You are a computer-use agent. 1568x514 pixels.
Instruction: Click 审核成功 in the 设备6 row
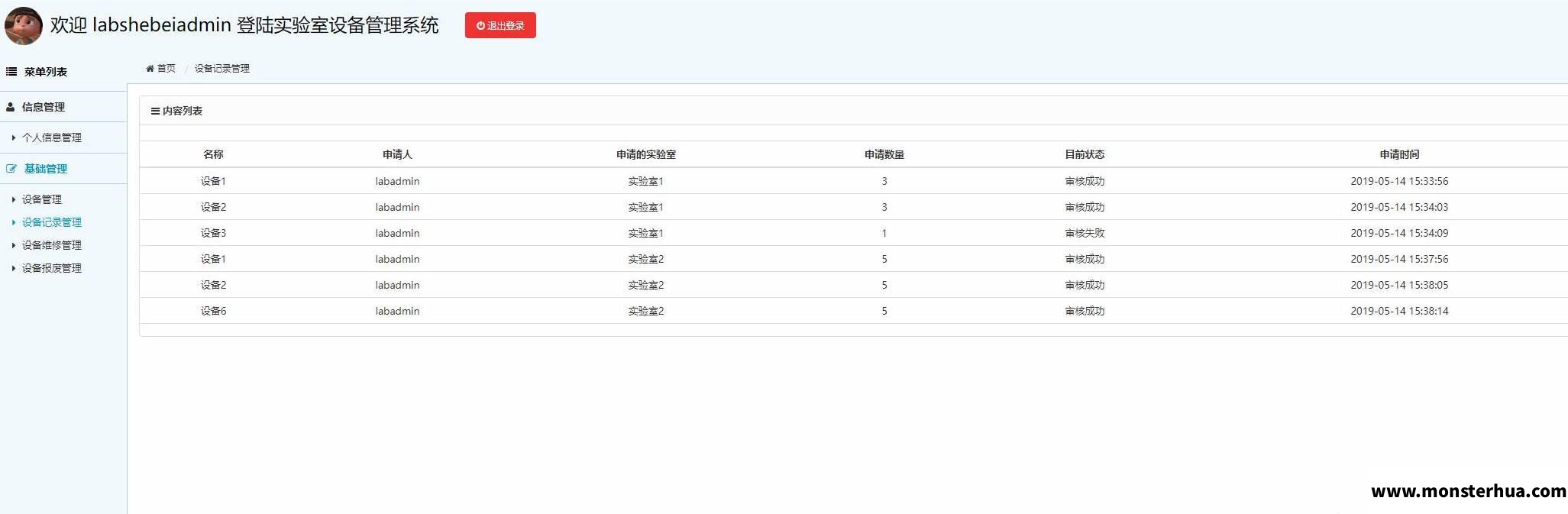[1085, 311]
